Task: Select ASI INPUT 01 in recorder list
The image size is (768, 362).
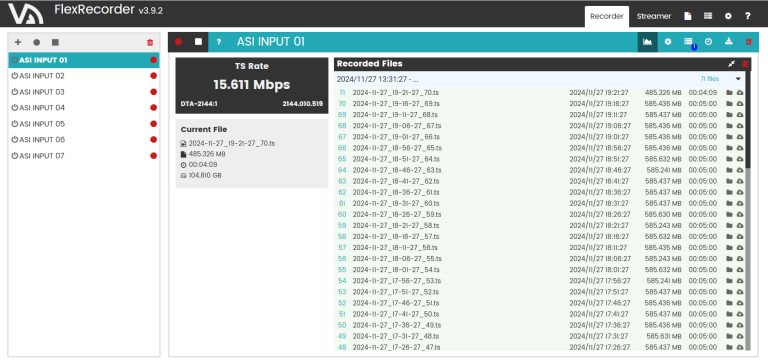Action: tap(84, 60)
